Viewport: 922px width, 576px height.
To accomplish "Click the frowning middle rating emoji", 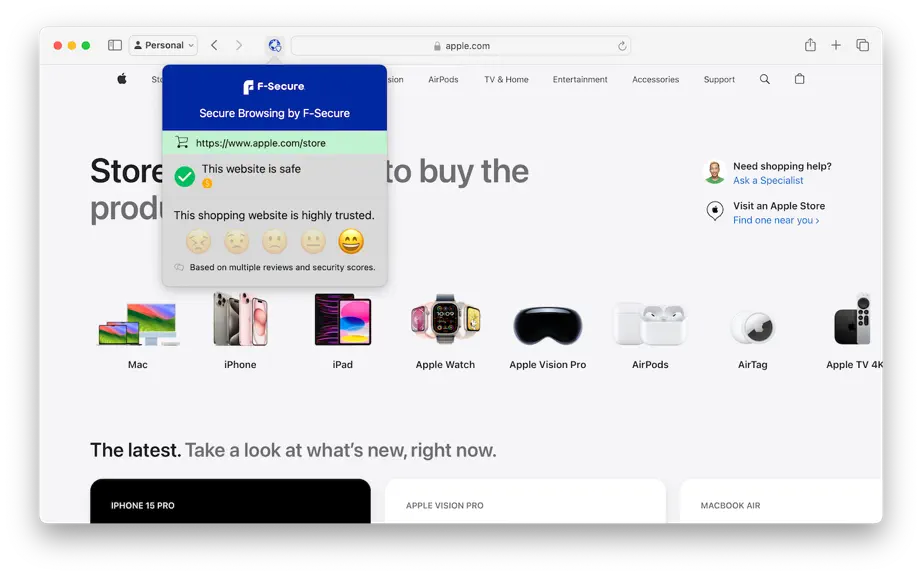I will pos(275,242).
